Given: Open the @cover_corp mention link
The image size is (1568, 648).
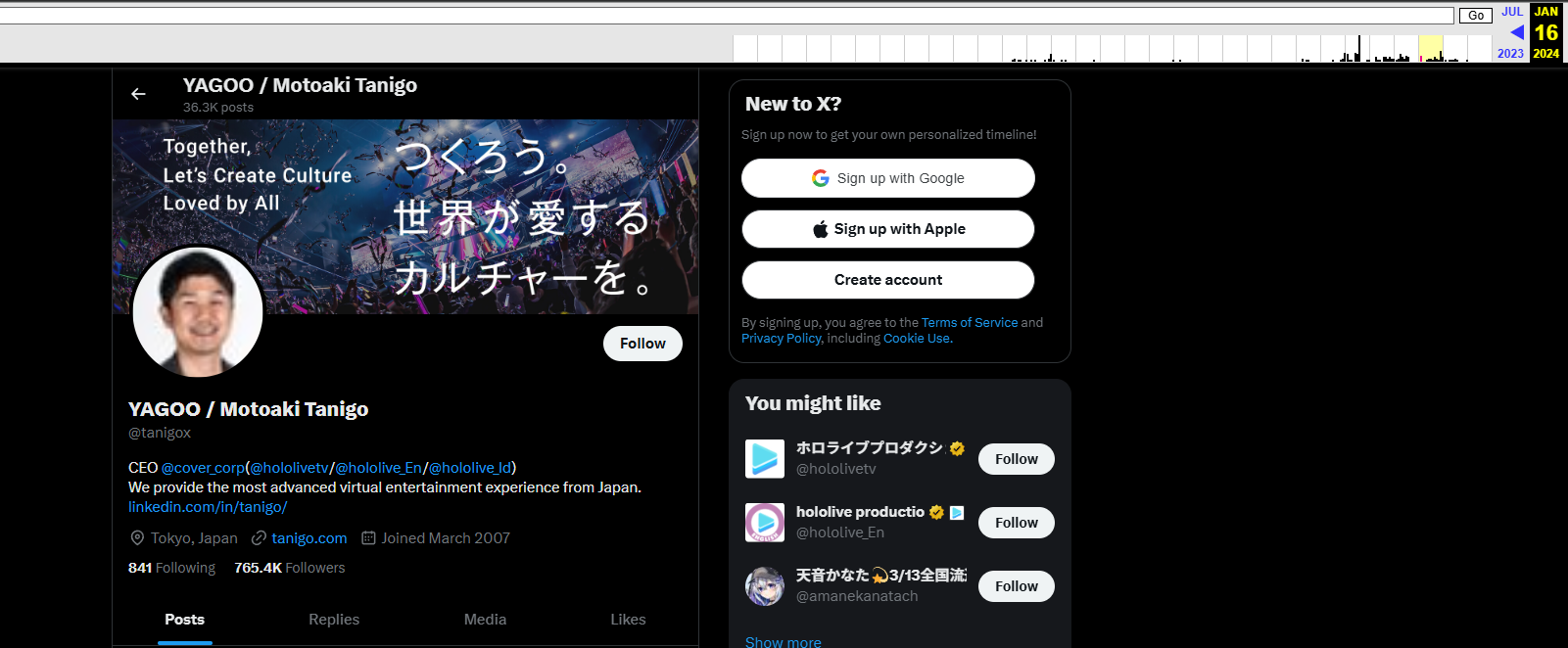Looking at the screenshot, I should tap(203, 468).
